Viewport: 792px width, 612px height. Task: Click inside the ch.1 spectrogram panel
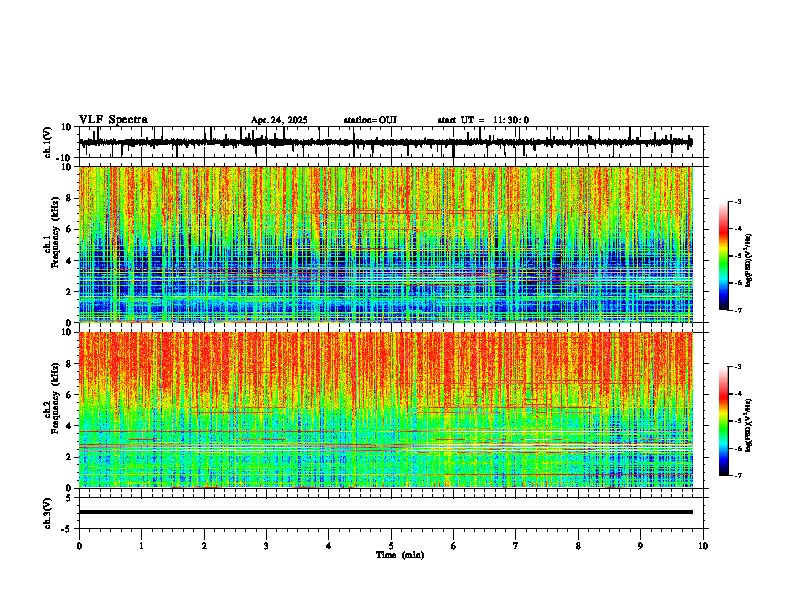tap(386, 244)
